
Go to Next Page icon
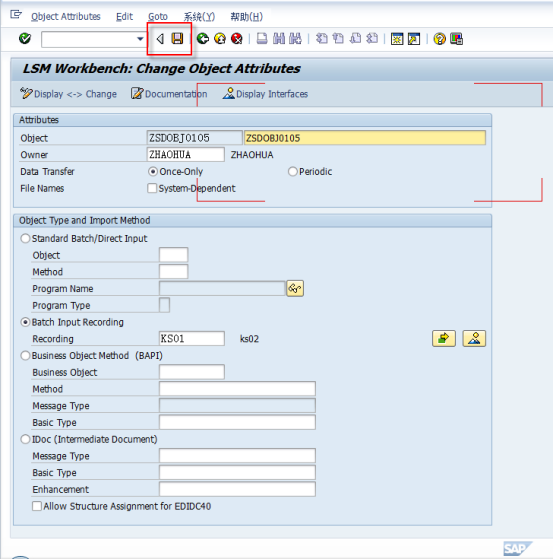coord(355,39)
